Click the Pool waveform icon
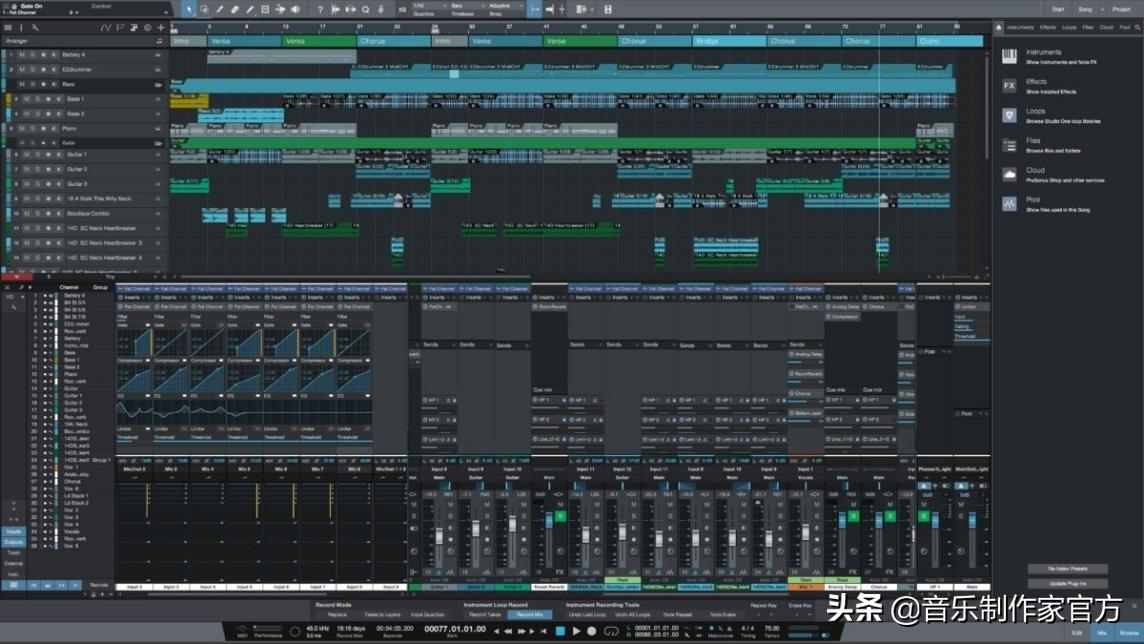 tap(1009, 204)
